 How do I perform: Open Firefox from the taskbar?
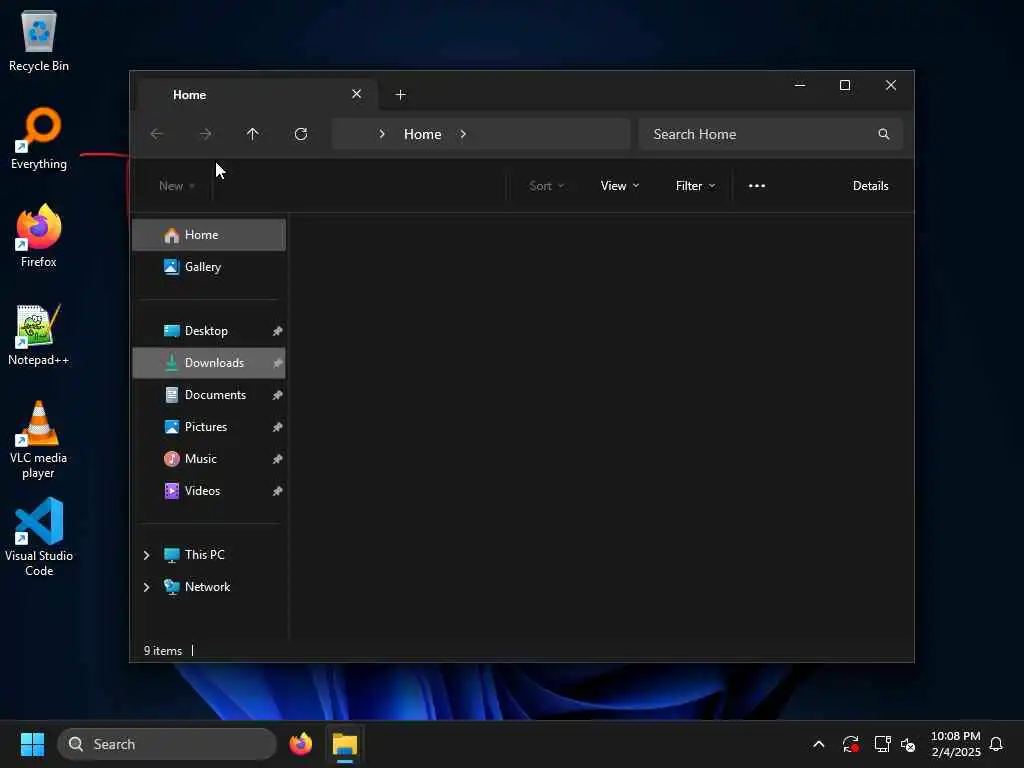[301, 744]
